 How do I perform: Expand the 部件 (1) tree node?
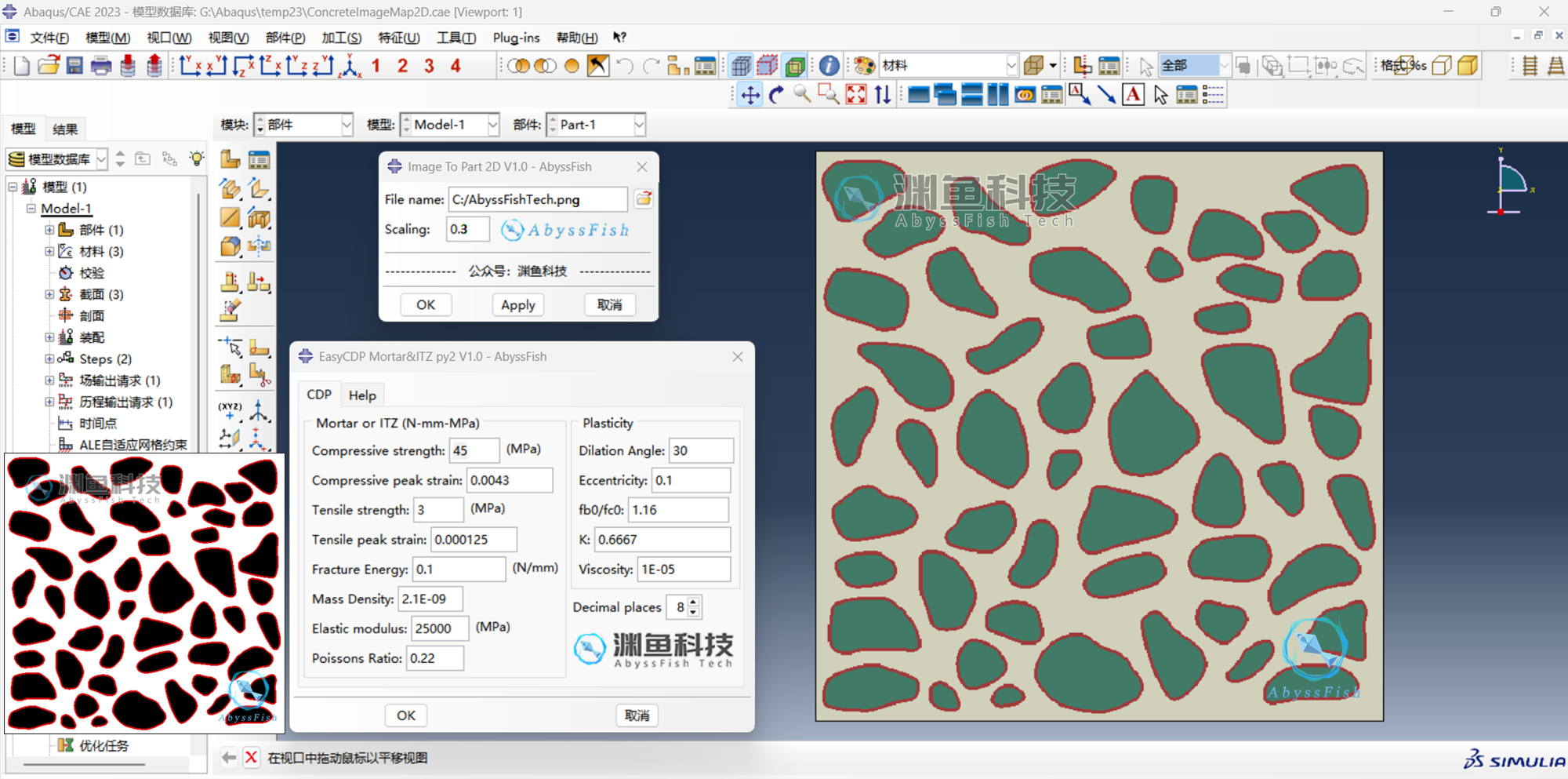point(49,230)
